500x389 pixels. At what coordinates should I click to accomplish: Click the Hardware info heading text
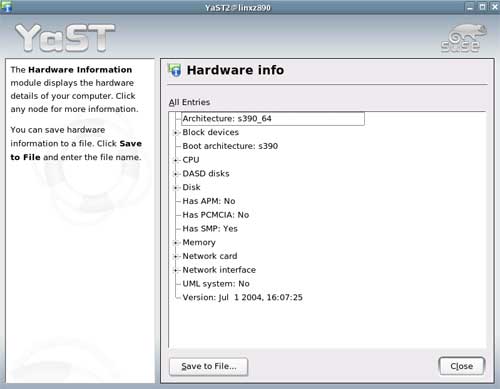[235, 70]
